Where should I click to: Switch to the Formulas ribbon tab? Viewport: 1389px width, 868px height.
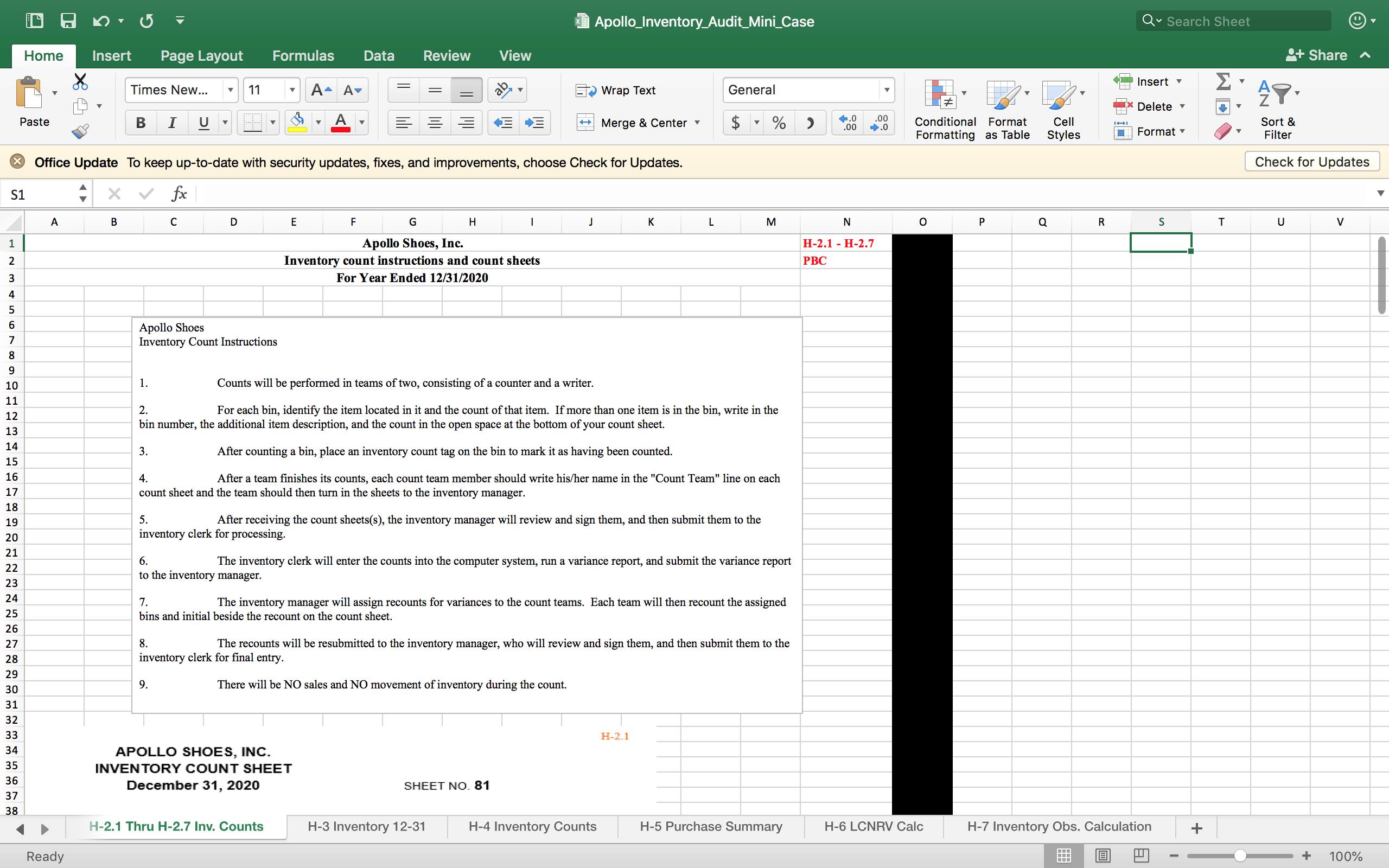pos(302,56)
